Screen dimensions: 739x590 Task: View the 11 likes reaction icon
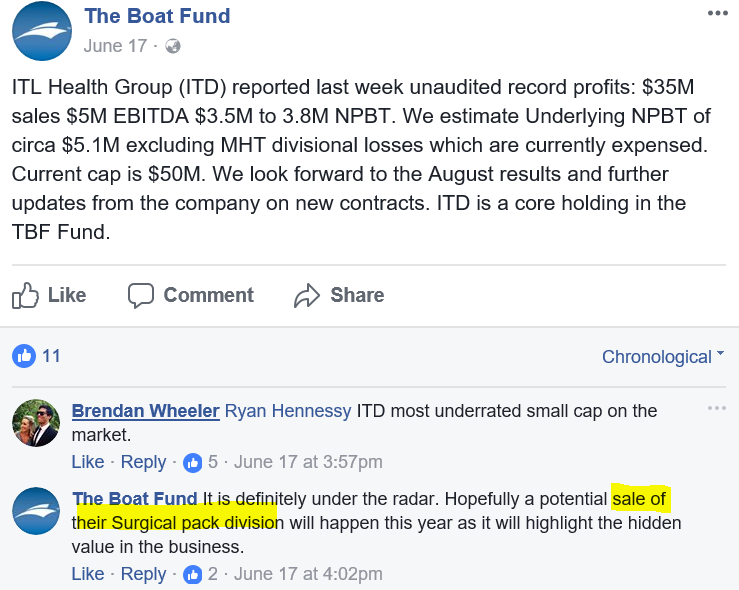[x=24, y=356]
